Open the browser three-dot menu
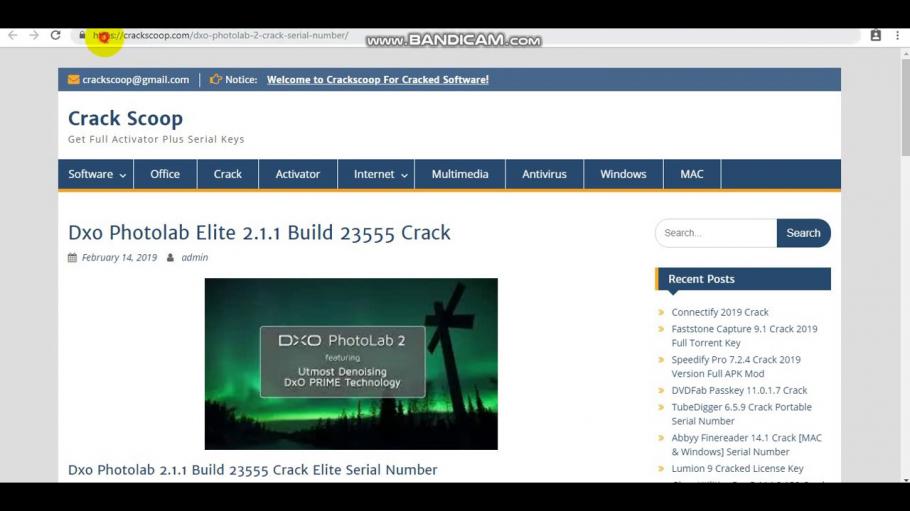The width and height of the screenshot is (910, 511). click(897, 35)
